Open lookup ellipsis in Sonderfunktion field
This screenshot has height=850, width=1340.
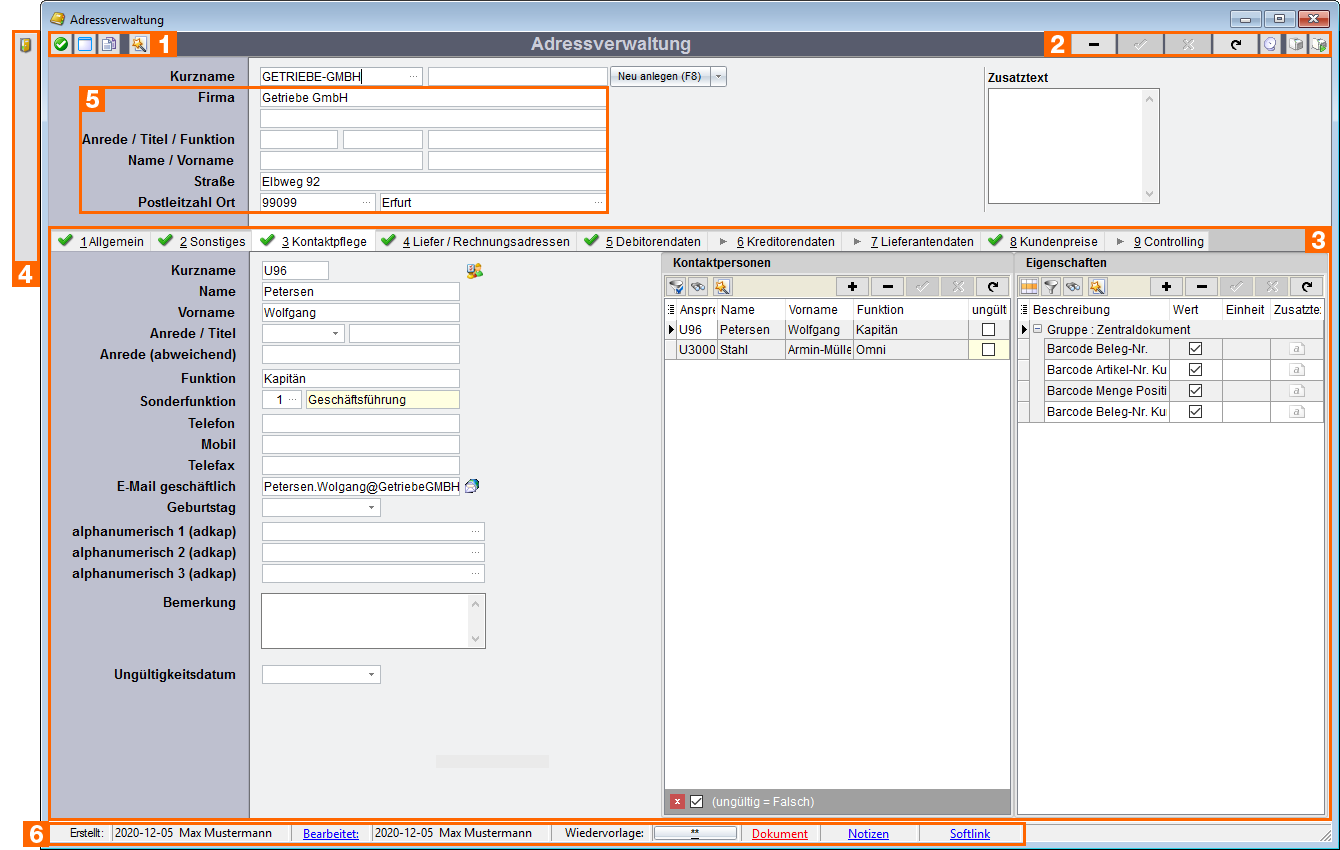pos(292,399)
